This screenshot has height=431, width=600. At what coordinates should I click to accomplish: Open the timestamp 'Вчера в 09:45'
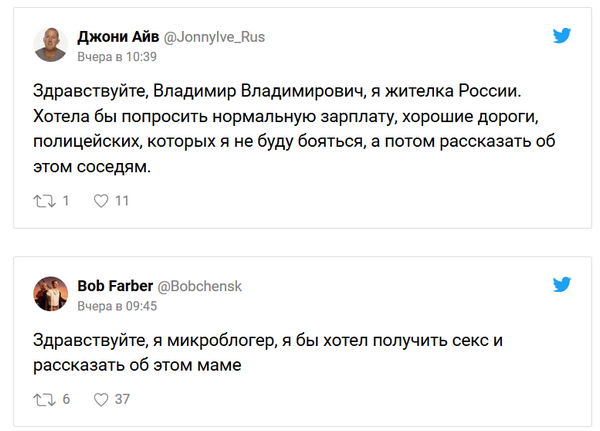pos(117,305)
